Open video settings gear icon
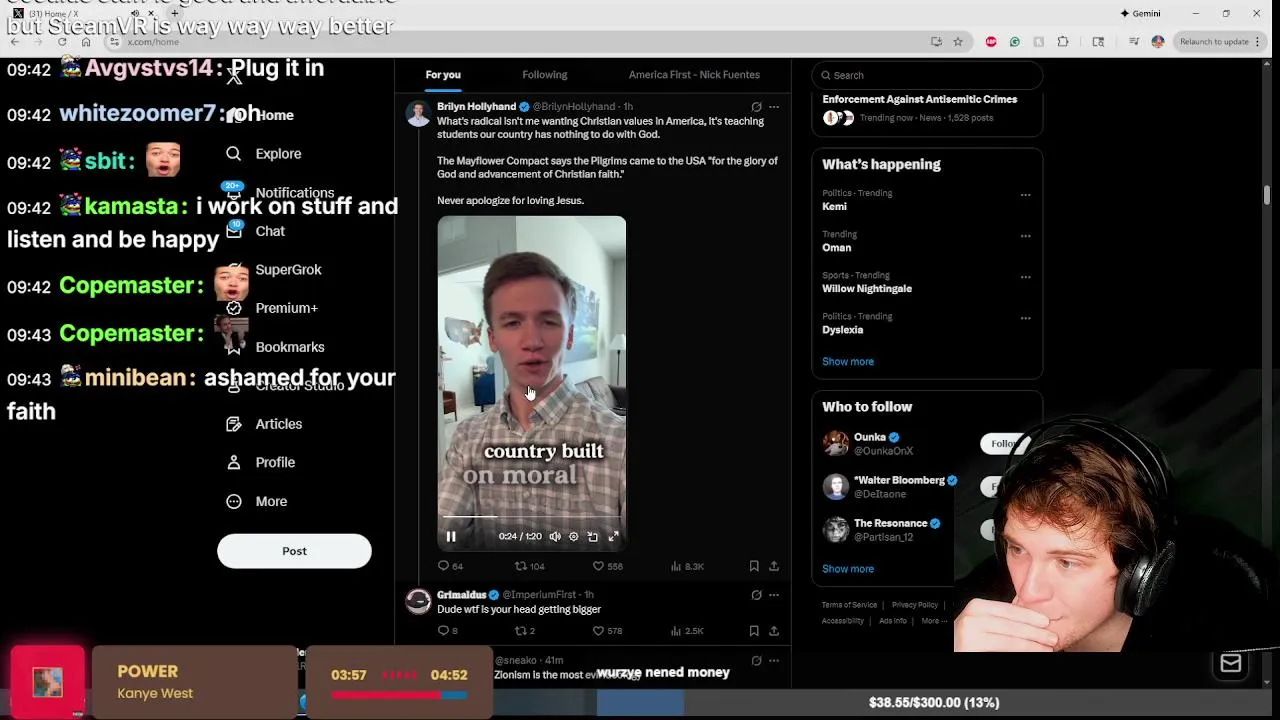This screenshot has width=1280, height=720. pos(574,537)
